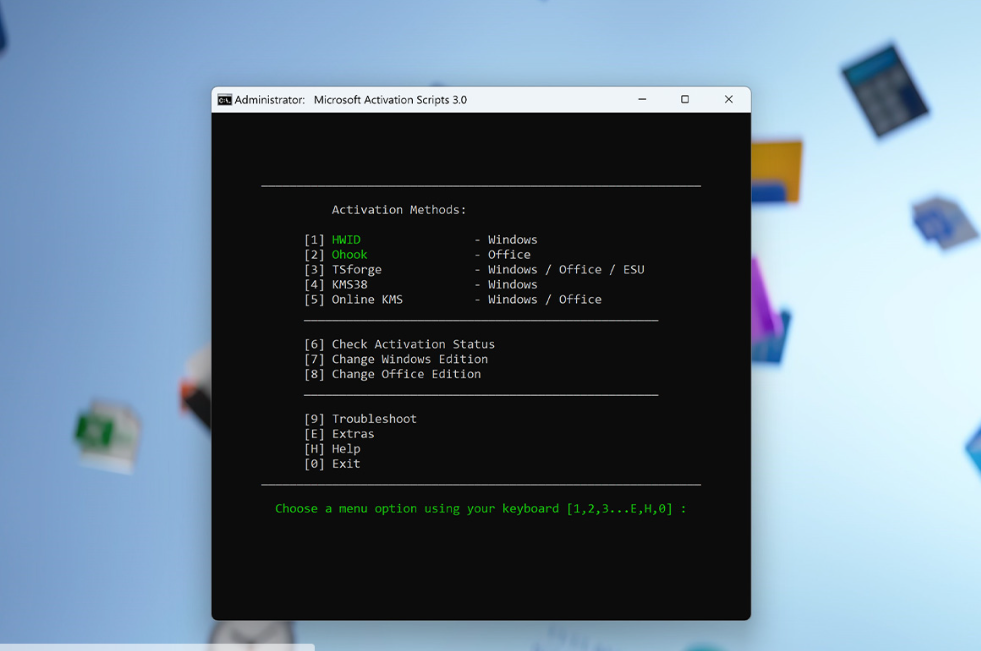Click the blurred calculator icon on desktop
This screenshot has height=651, width=981.
884,88
